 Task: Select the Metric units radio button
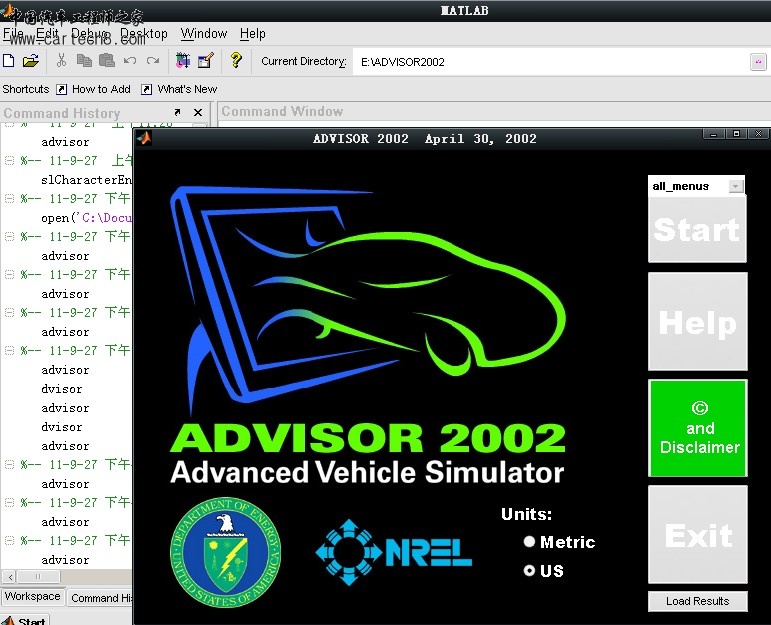529,541
